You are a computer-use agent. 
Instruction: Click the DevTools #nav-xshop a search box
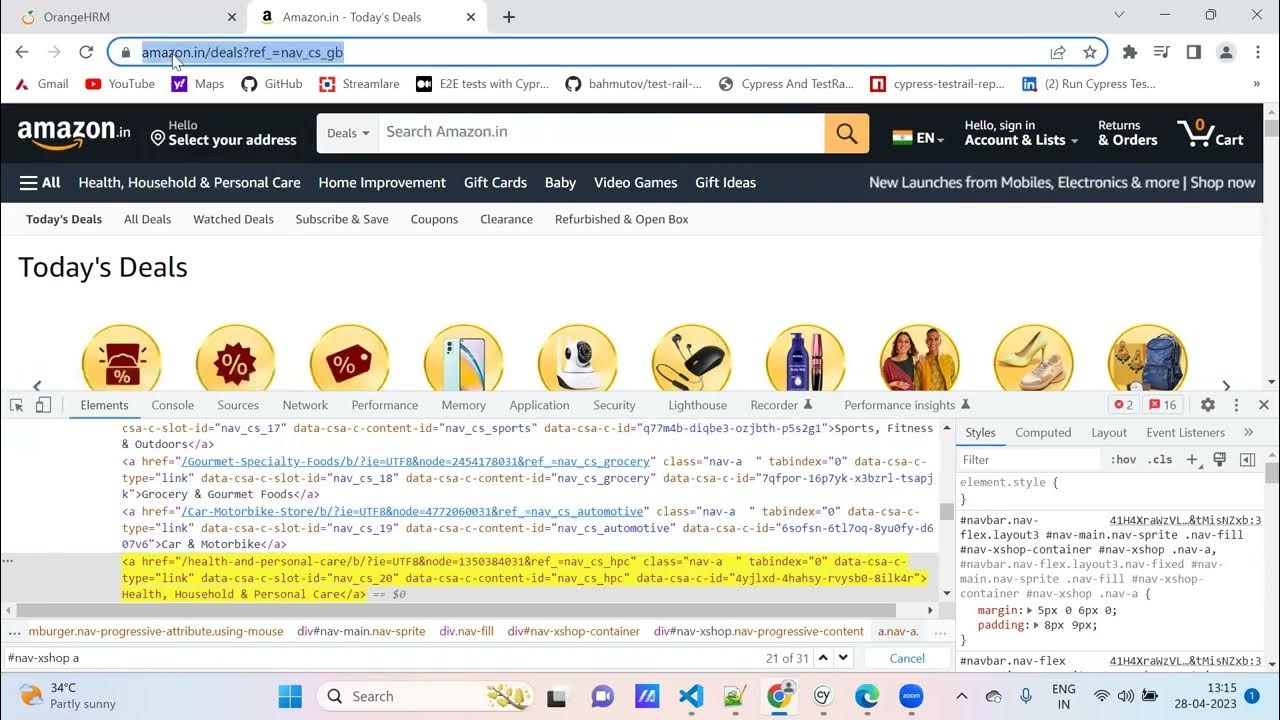(380, 658)
